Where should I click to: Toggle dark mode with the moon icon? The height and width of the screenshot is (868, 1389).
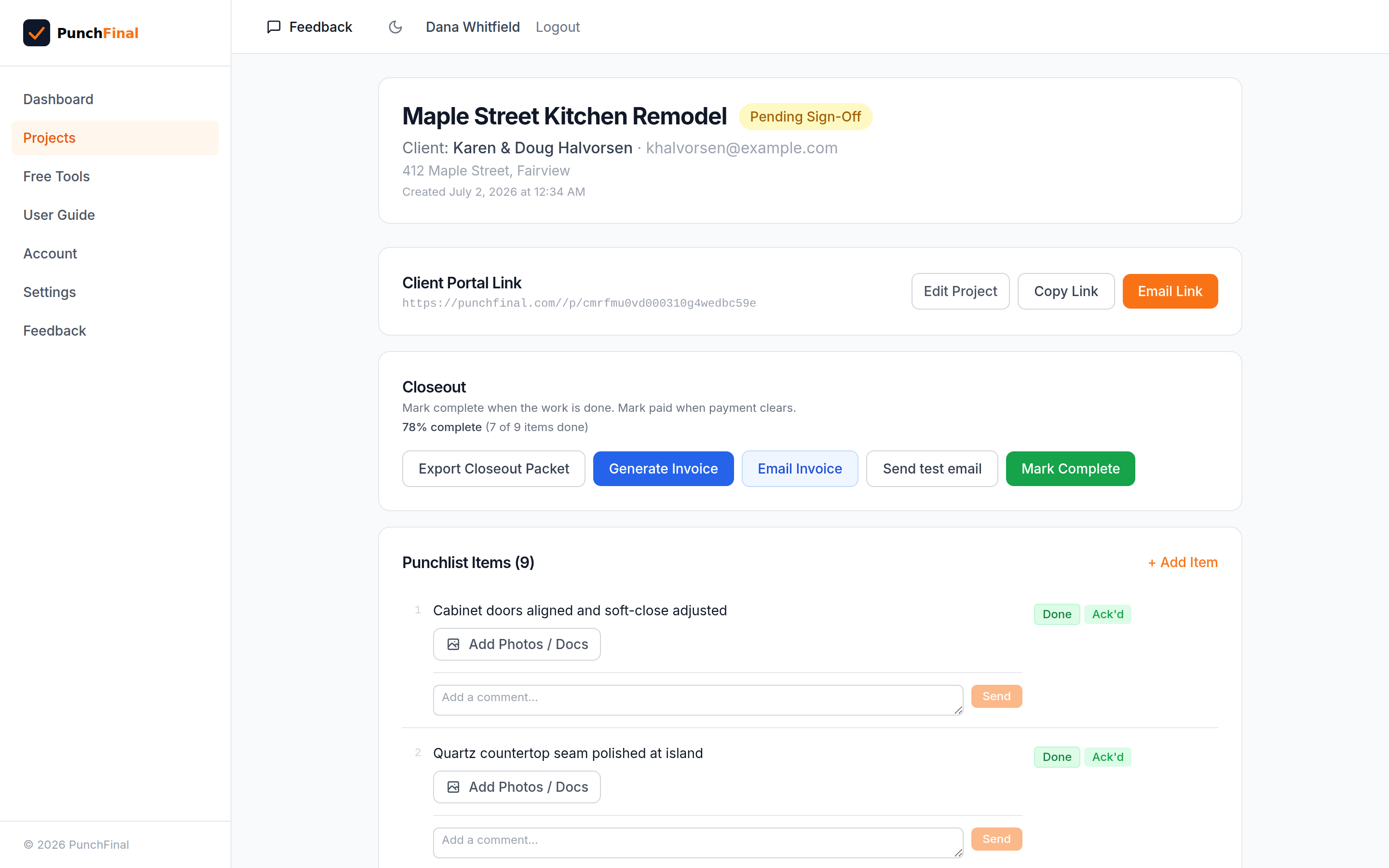tap(395, 27)
